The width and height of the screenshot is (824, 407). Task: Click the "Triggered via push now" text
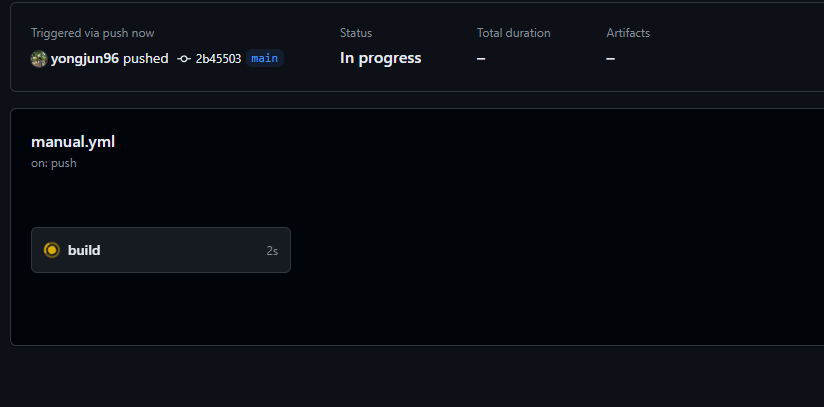pyautogui.click(x=92, y=33)
